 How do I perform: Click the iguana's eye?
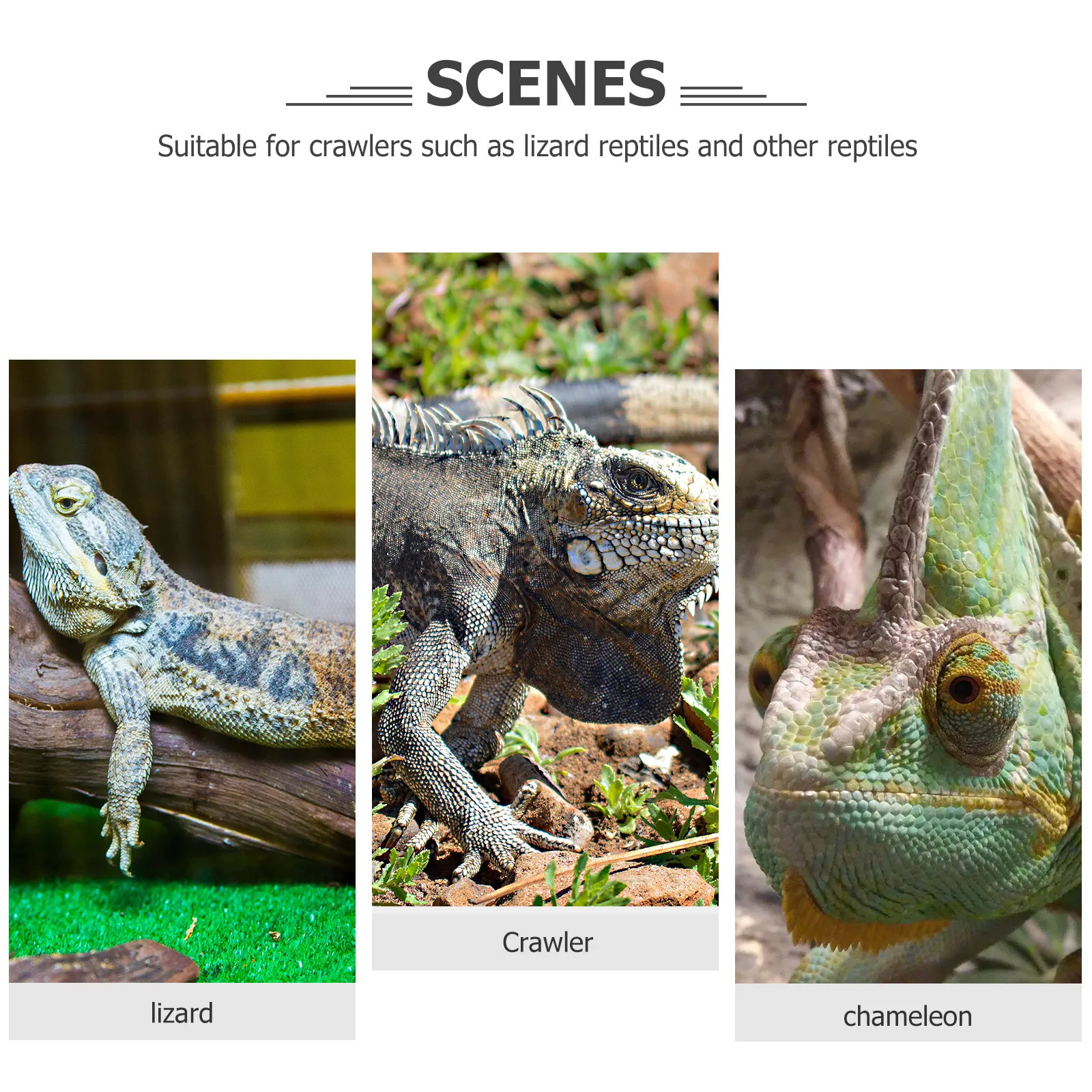[x=638, y=482]
